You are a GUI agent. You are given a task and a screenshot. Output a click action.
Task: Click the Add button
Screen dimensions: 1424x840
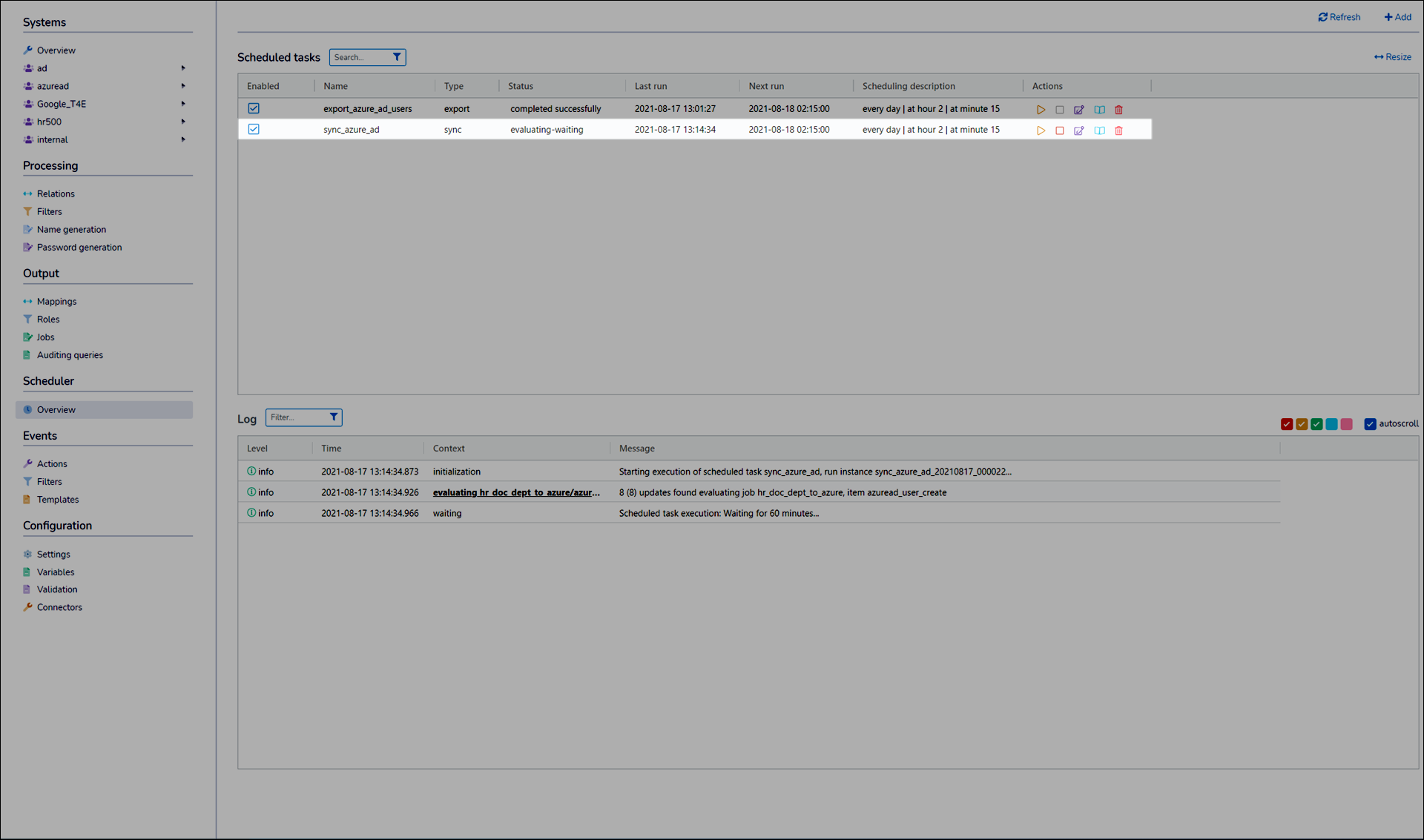[1397, 17]
